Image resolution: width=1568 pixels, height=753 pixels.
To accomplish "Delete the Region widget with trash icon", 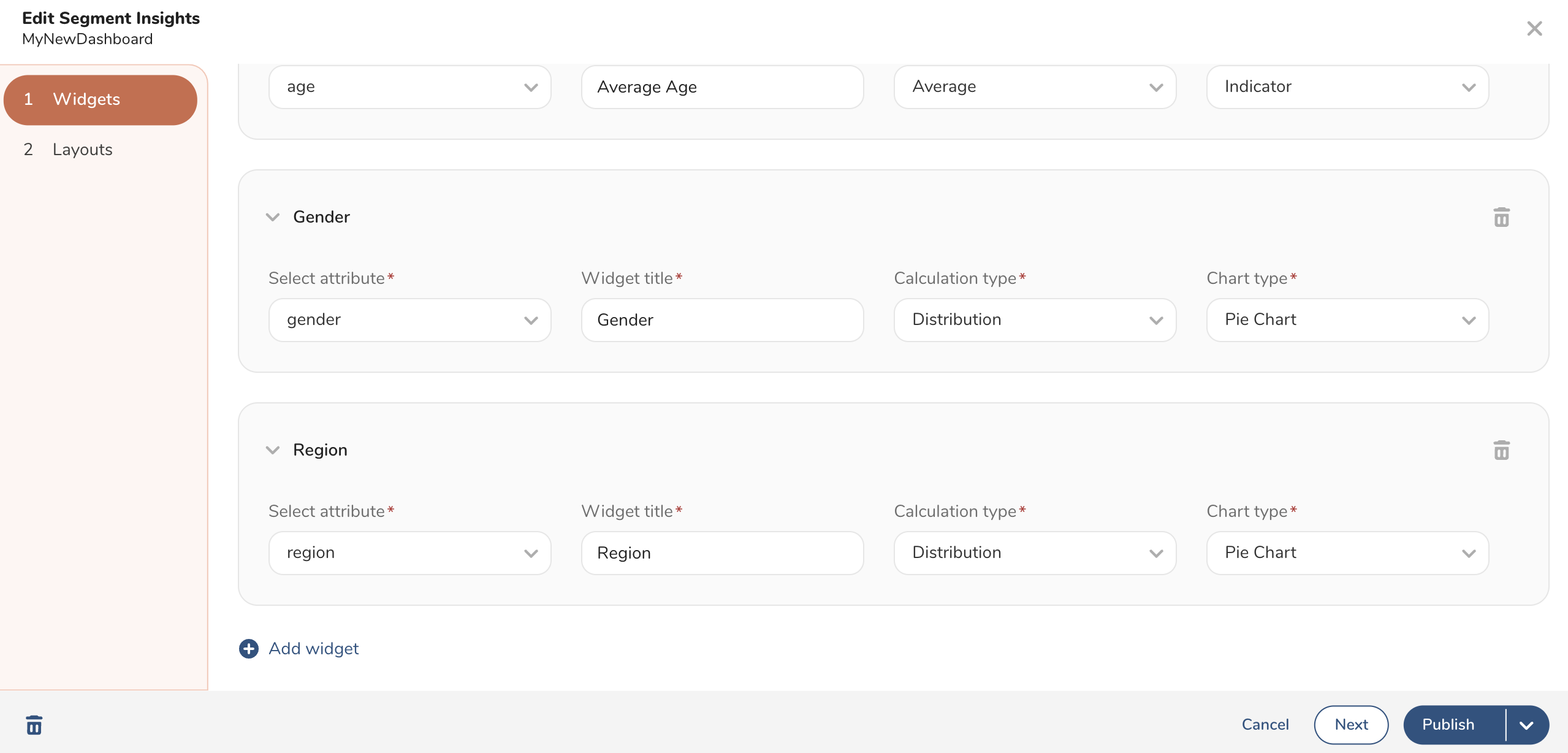I will [1501, 451].
